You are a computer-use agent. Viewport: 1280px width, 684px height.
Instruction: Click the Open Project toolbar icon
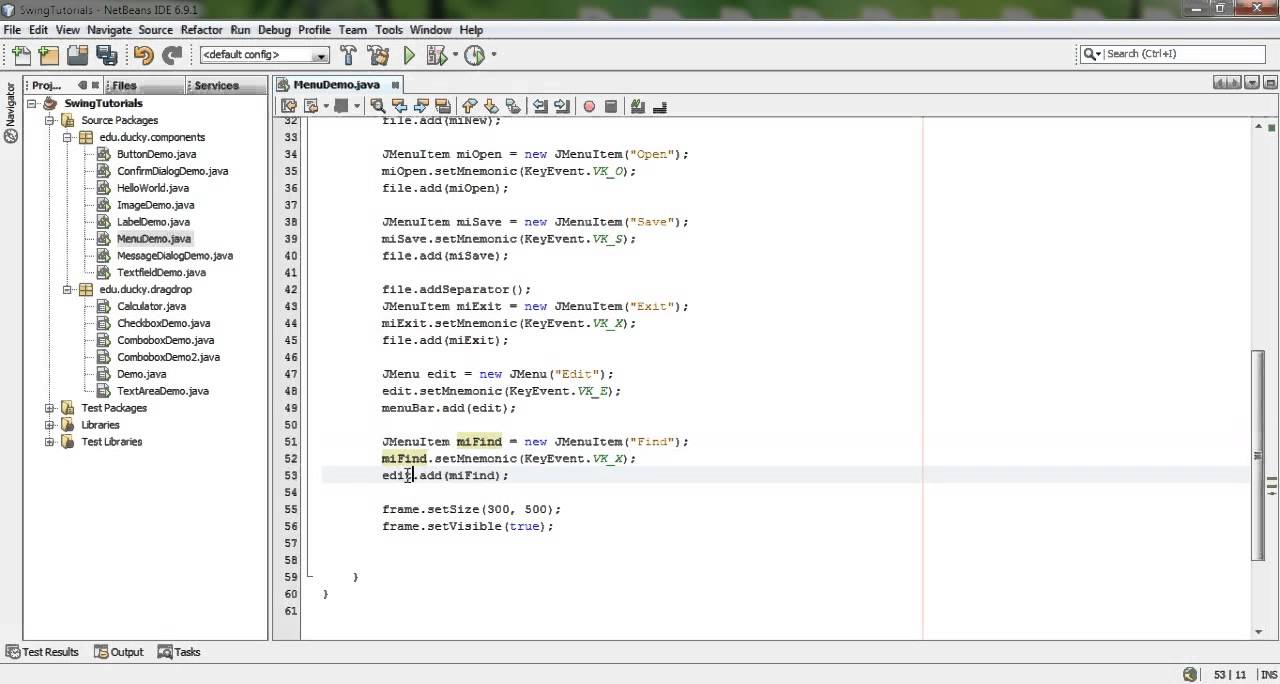(77, 55)
